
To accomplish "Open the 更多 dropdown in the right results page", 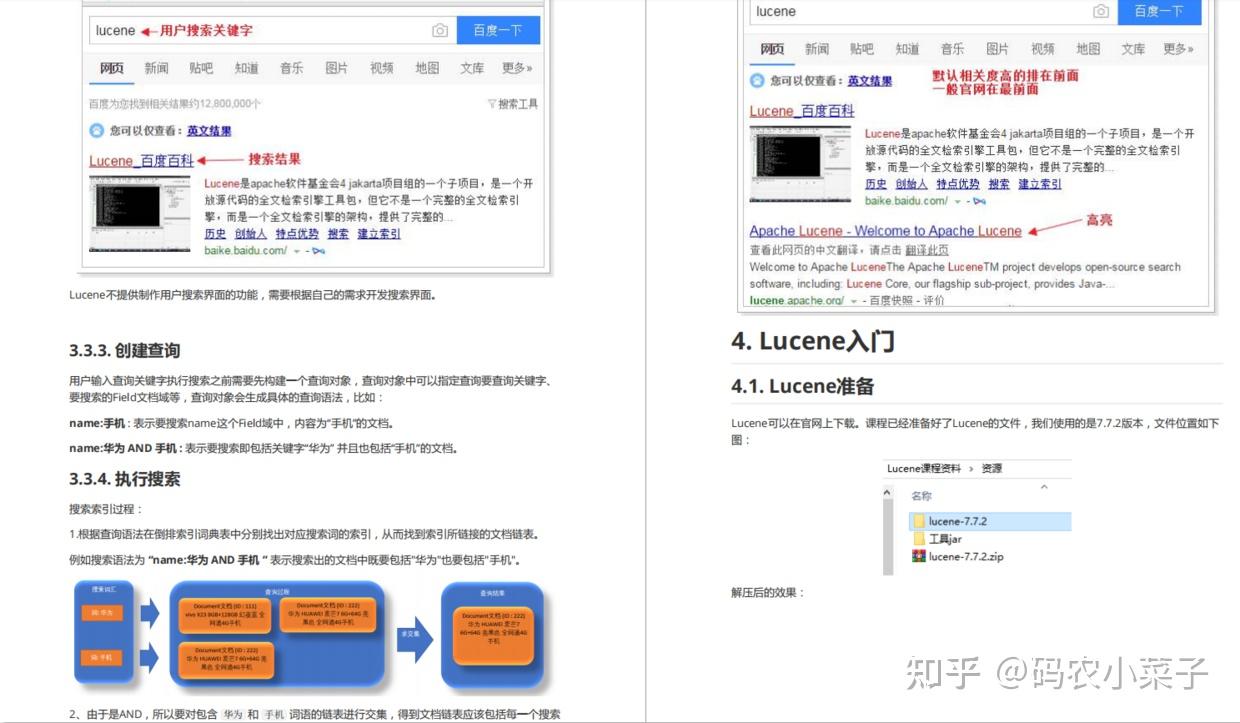I will pyautogui.click(x=1176, y=49).
